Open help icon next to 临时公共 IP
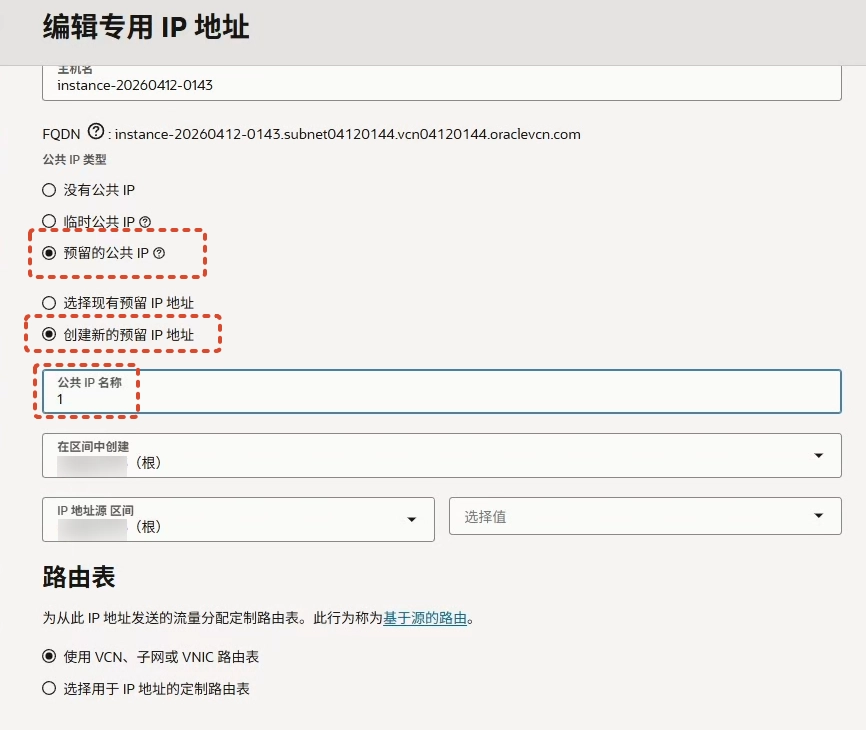 [x=145, y=222]
